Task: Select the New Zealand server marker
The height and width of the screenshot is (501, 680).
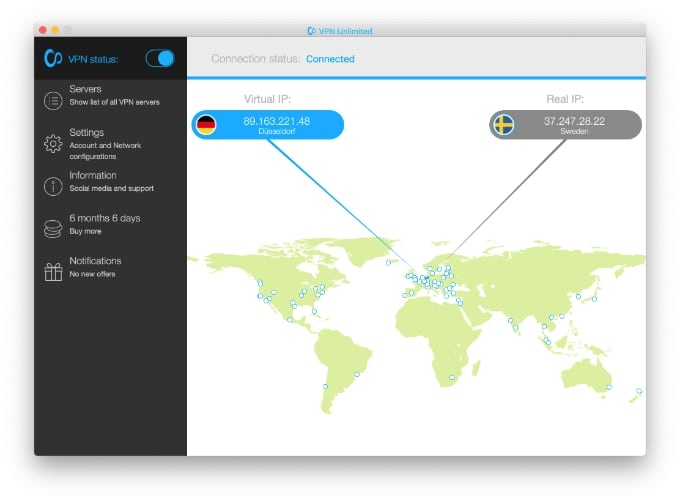Action: tap(639, 391)
